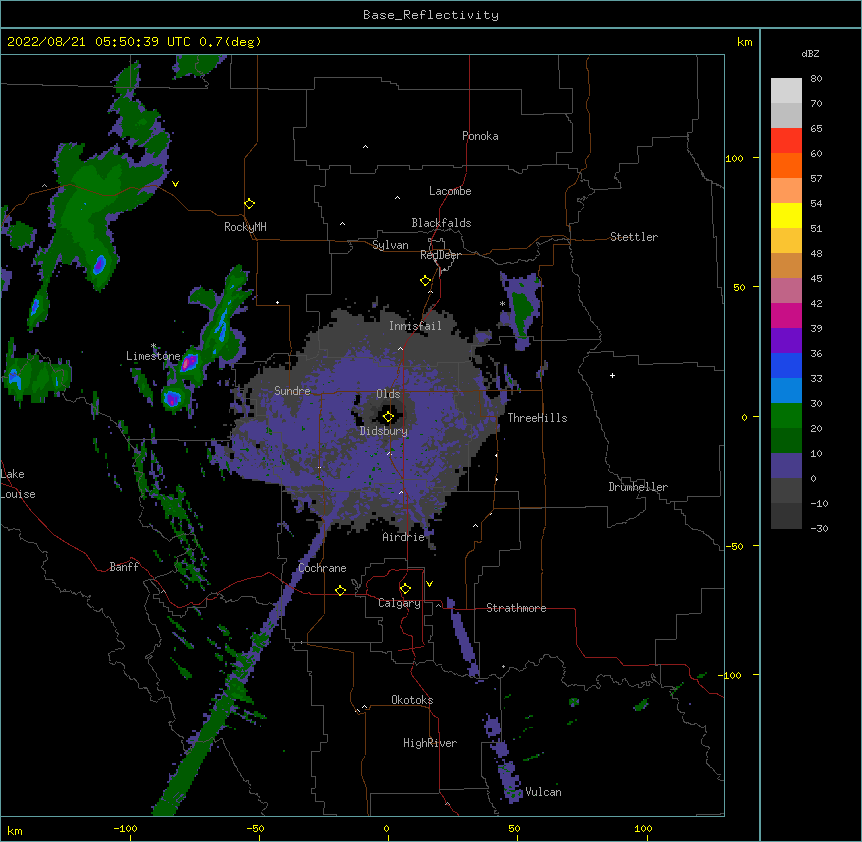Select the indigo 10-0 dBZ legend band
The height and width of the screenshot is (842, 862).
point(786,466)
